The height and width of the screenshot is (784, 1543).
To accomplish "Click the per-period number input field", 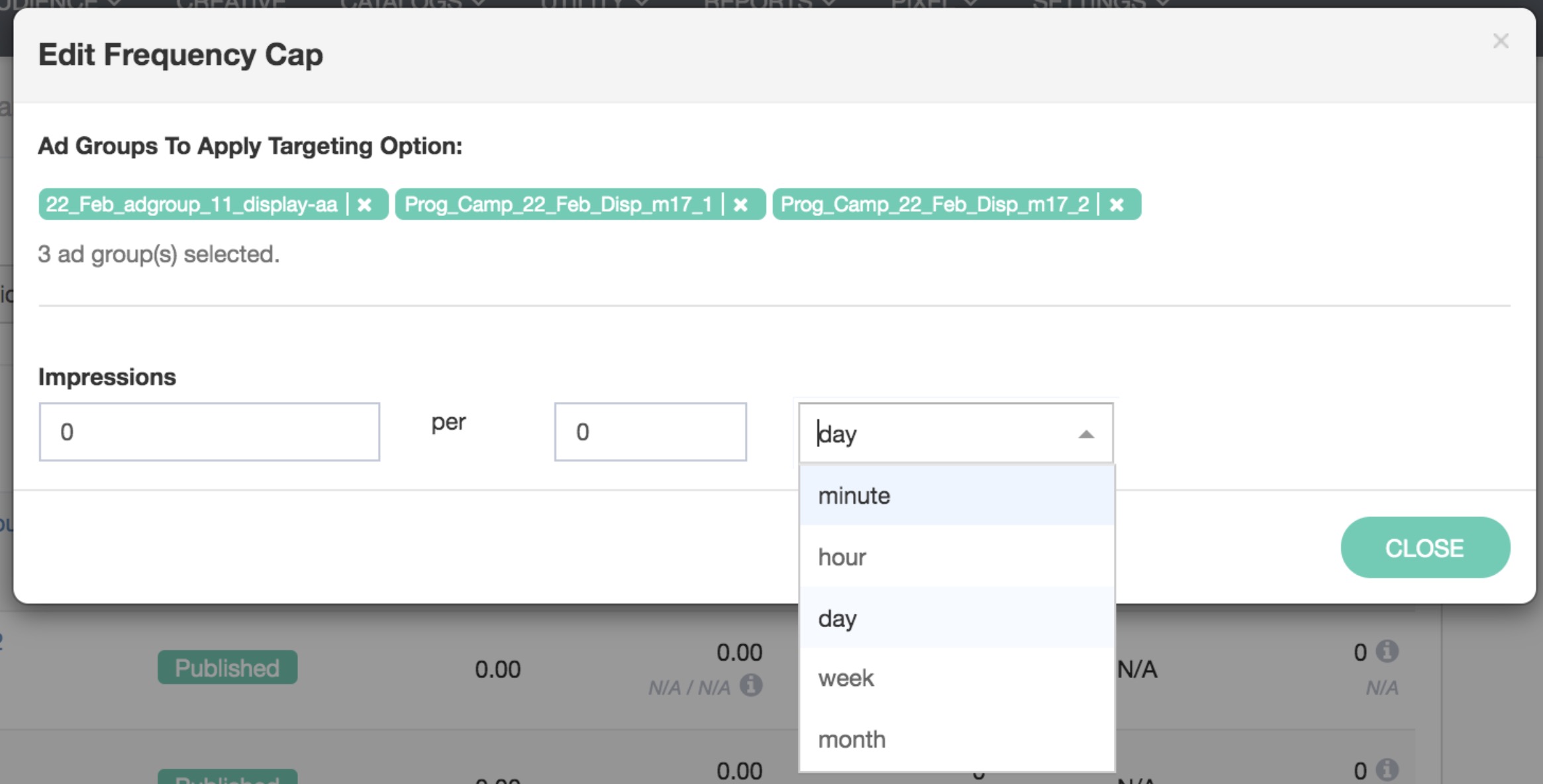I will [650, 432].
